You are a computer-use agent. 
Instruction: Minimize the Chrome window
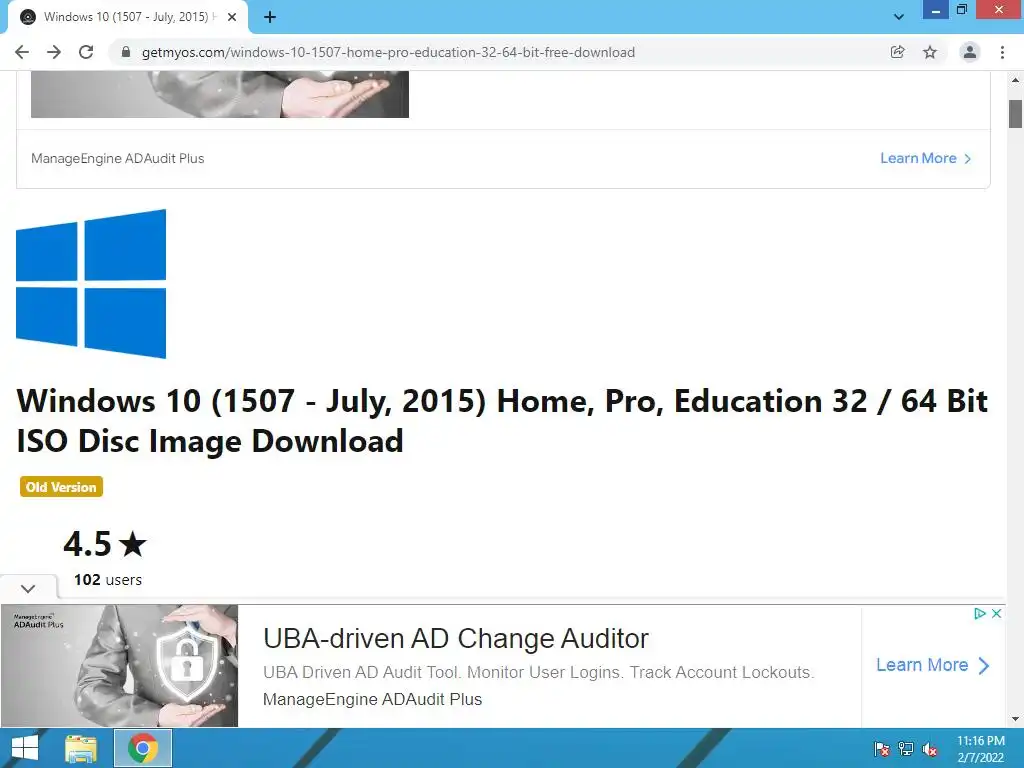935,10
